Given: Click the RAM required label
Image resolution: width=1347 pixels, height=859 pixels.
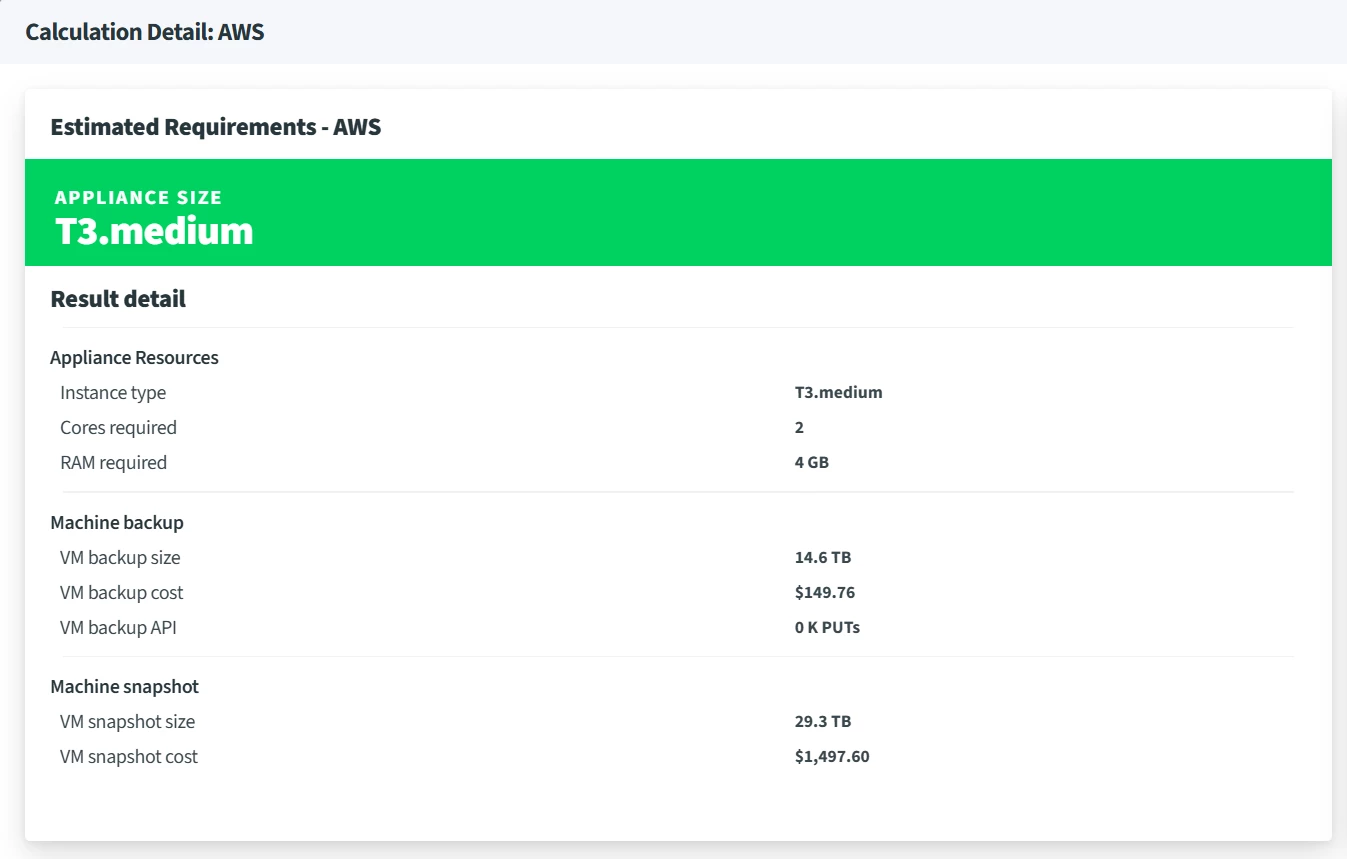Looking at the screenshot, I should 113,463.
